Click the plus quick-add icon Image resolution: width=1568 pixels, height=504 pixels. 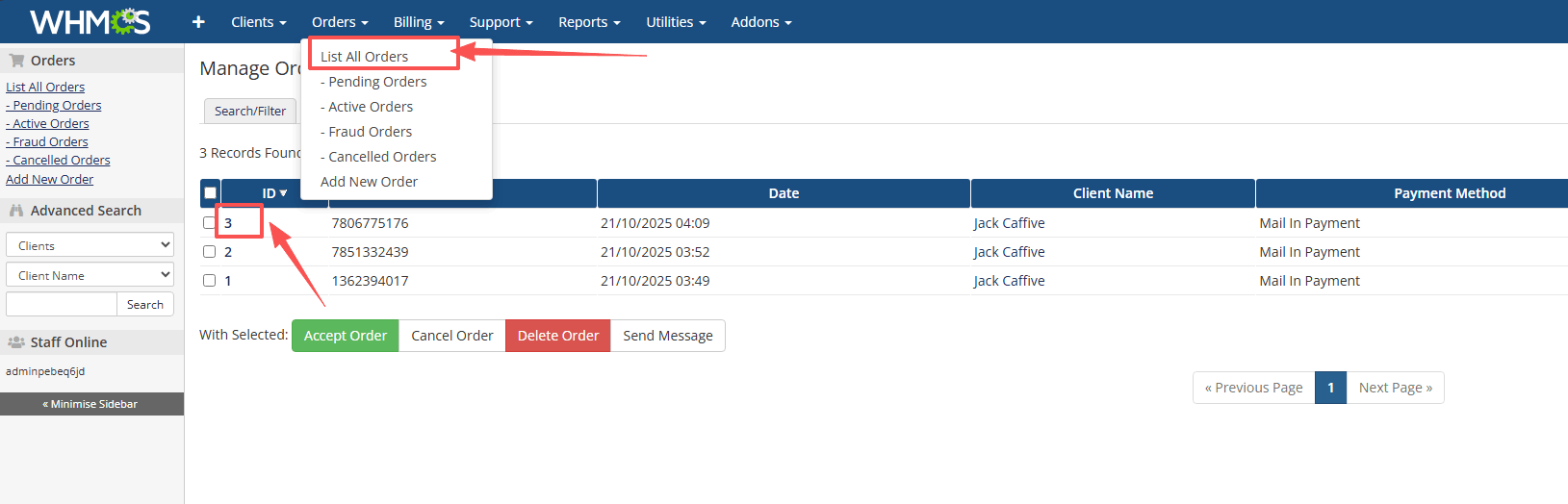coord(198,21)
